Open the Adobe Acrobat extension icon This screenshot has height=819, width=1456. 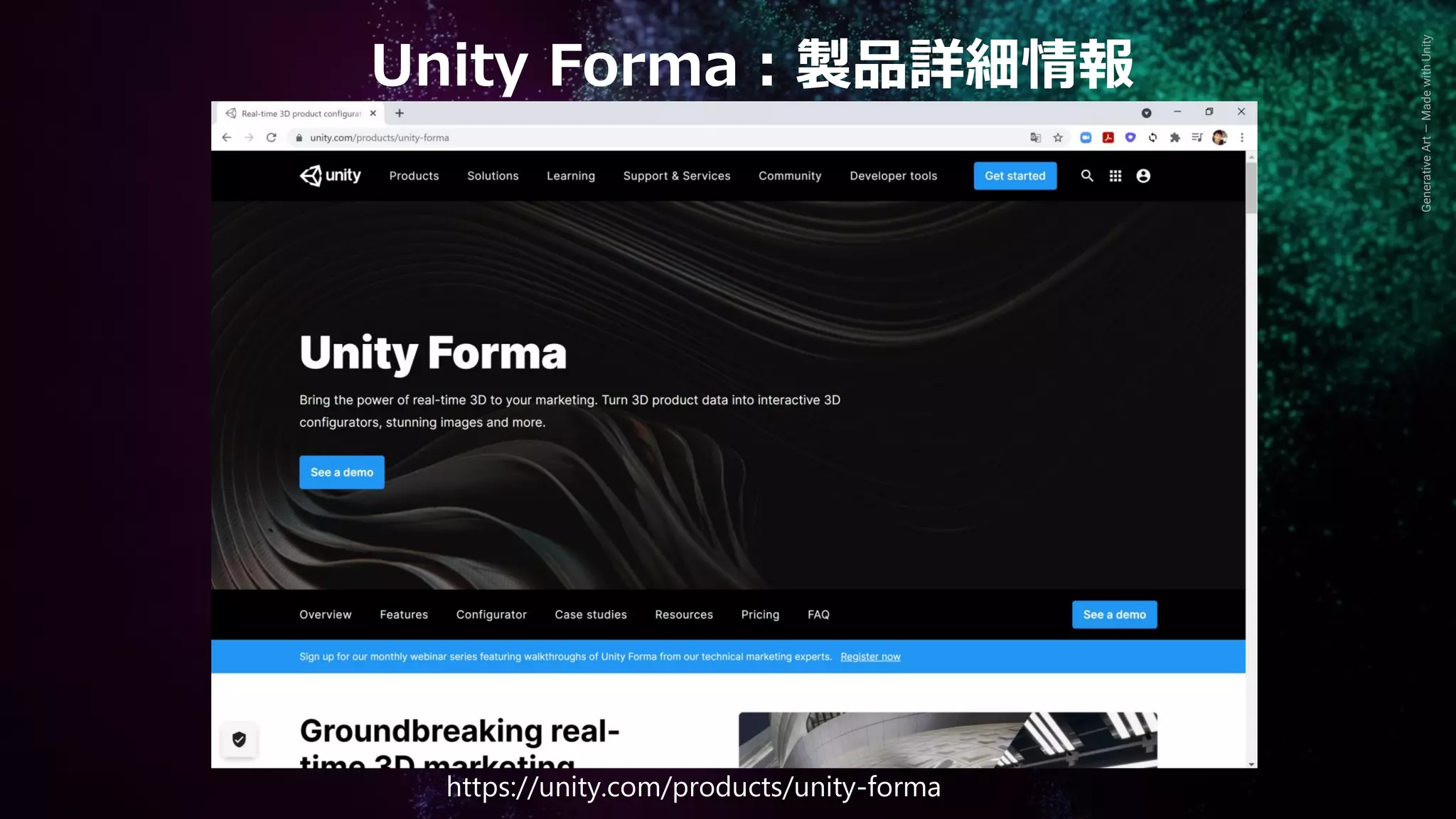1108,138
